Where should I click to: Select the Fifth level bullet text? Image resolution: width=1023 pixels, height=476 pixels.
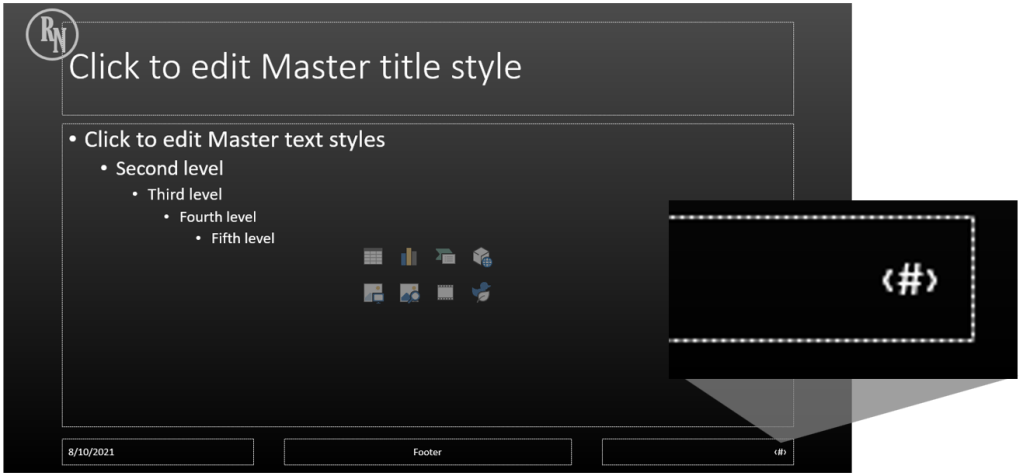[242, 239]
